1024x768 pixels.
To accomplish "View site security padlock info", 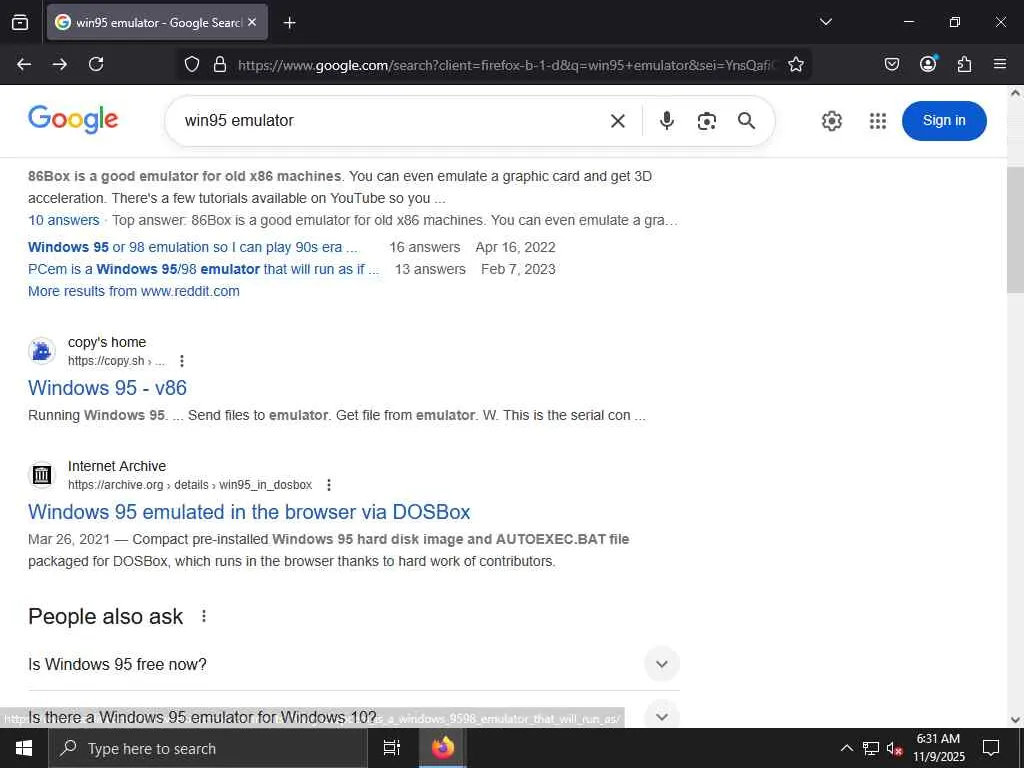I will click(220, 64).
